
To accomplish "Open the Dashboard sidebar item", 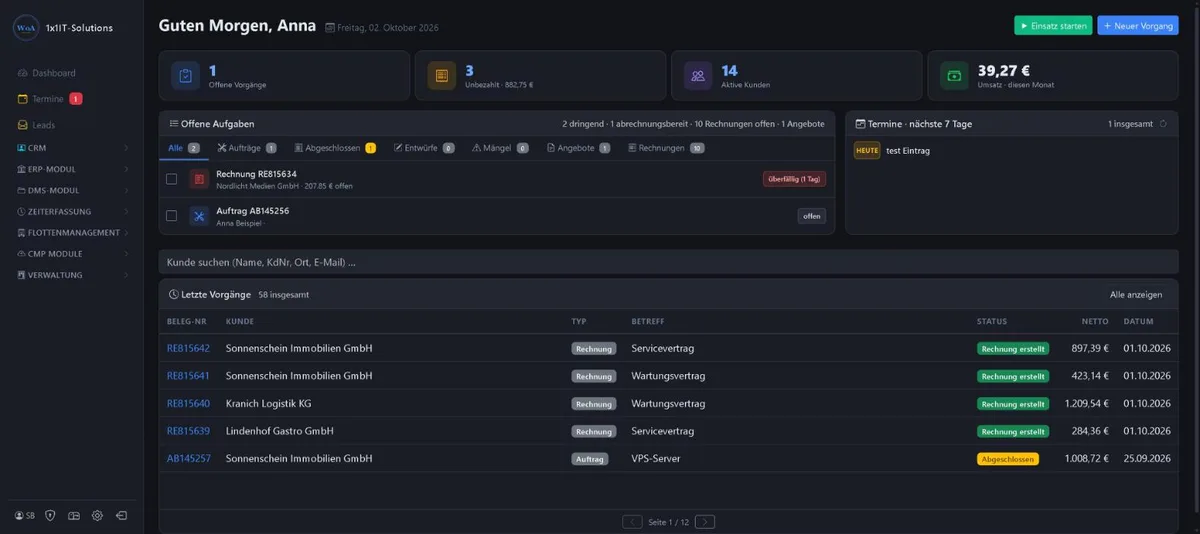I will click(46, 73).
